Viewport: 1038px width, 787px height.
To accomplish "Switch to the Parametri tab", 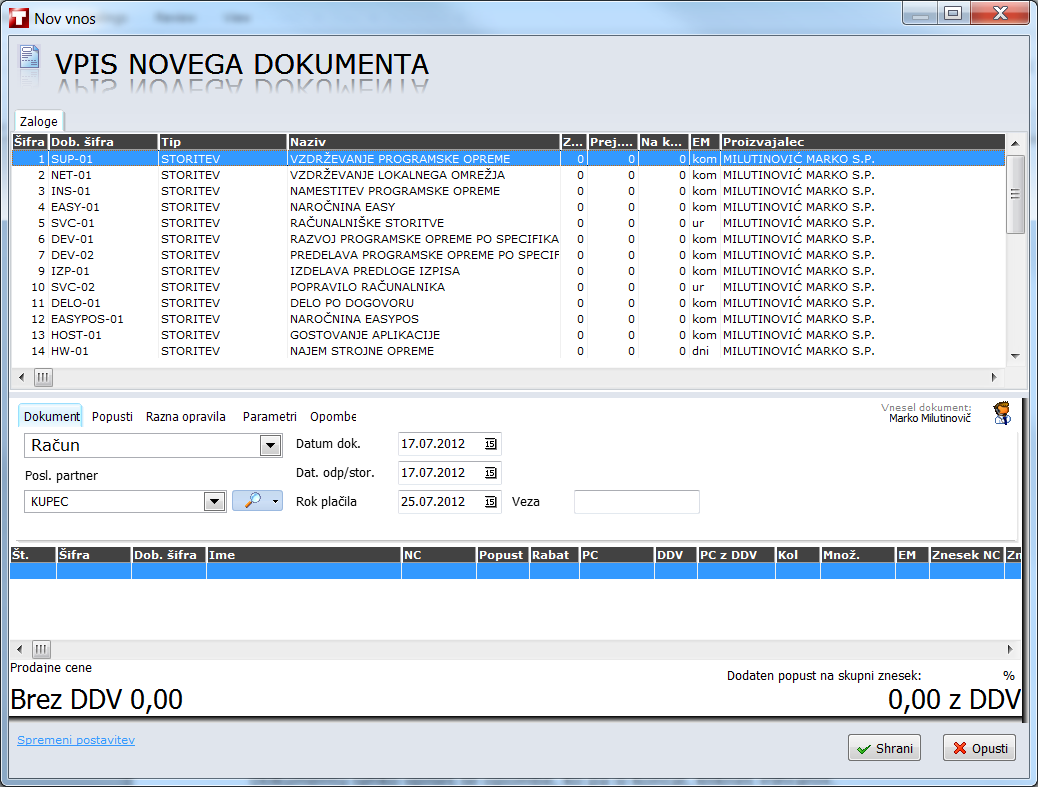I will (269, 416).
